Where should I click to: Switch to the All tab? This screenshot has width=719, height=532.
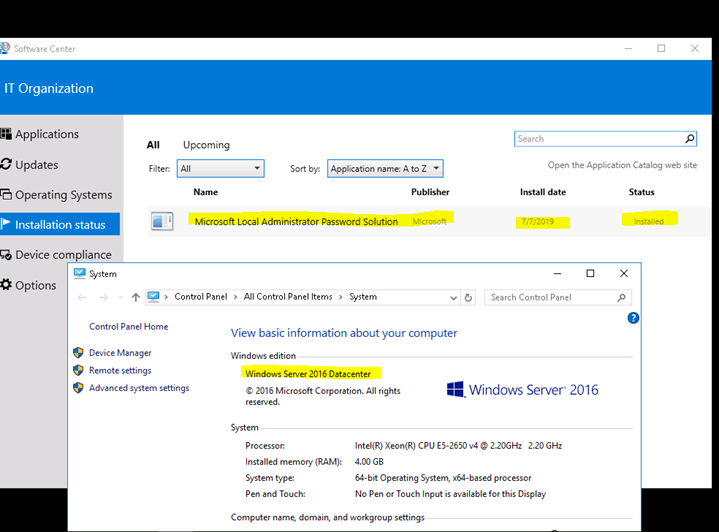click(153, 145)
